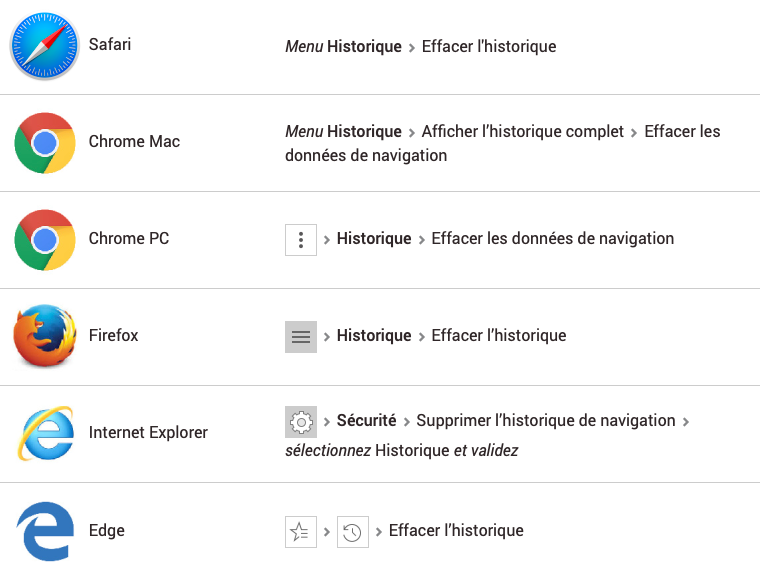
Task: Click Effacer l'historique text in Safari row
Action: tap(489, 47)
